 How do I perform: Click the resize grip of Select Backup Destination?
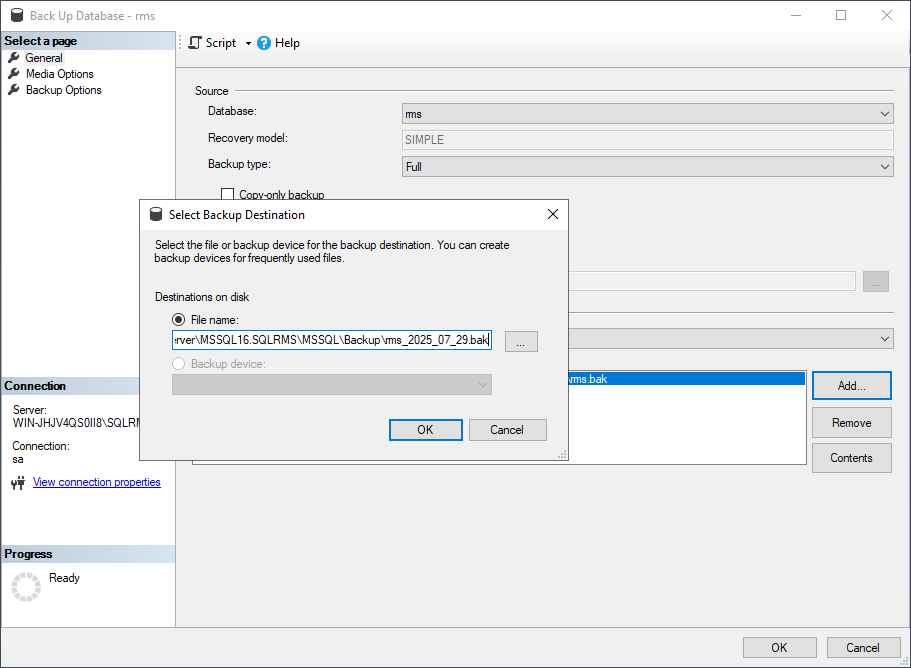pyautogui.click(x=562, y=455)
